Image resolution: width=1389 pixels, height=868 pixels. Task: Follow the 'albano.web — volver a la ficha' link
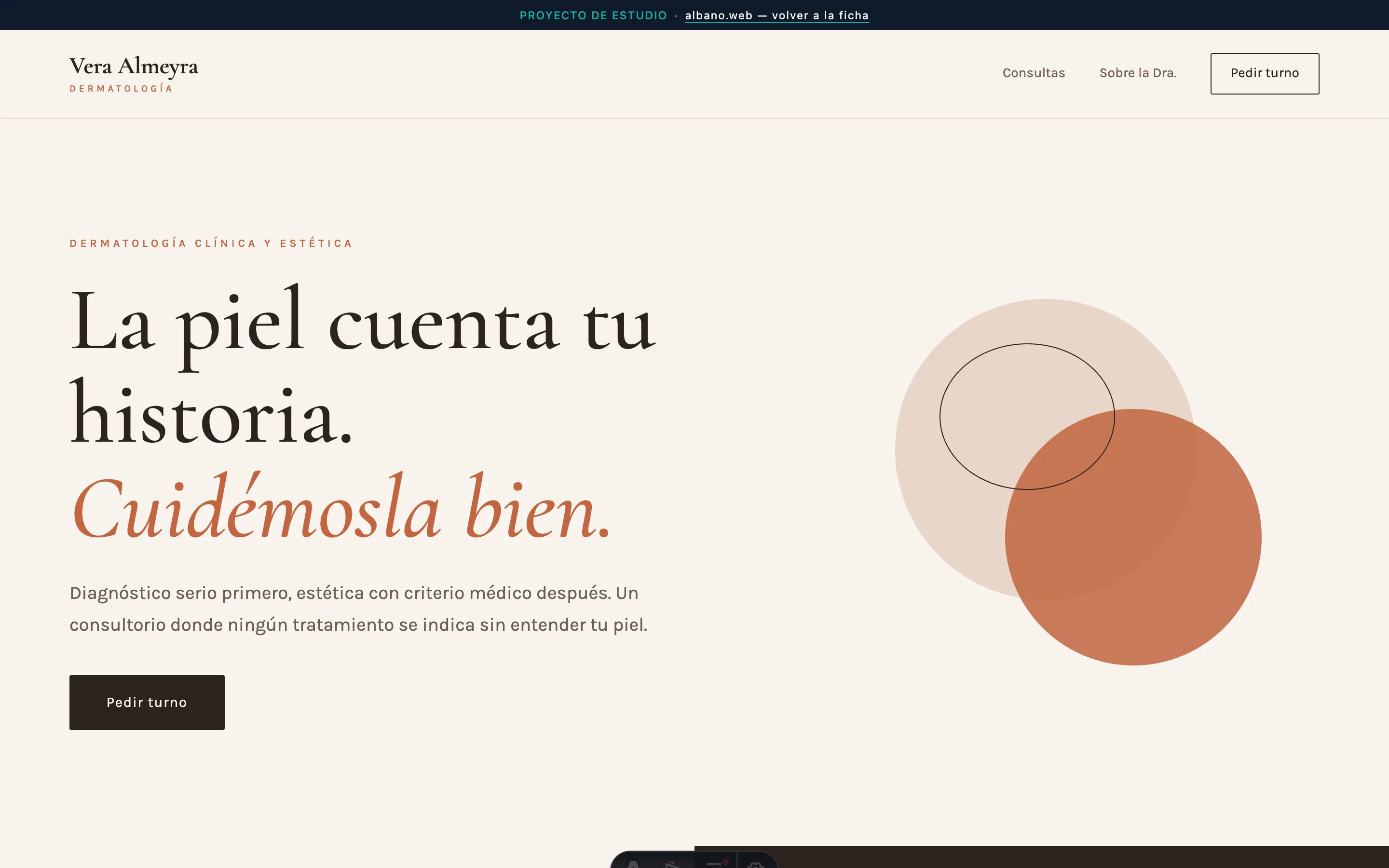click(776, 15)
